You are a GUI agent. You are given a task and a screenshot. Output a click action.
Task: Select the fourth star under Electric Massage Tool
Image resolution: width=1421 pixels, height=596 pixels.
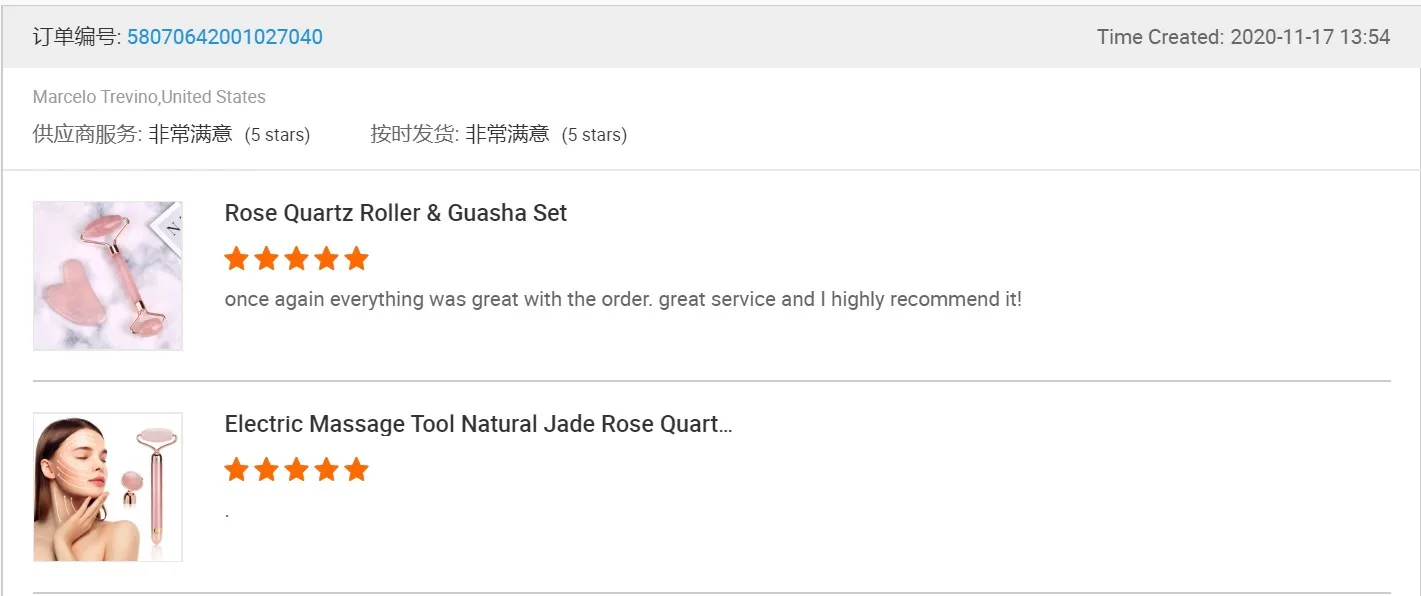[326, 470]
